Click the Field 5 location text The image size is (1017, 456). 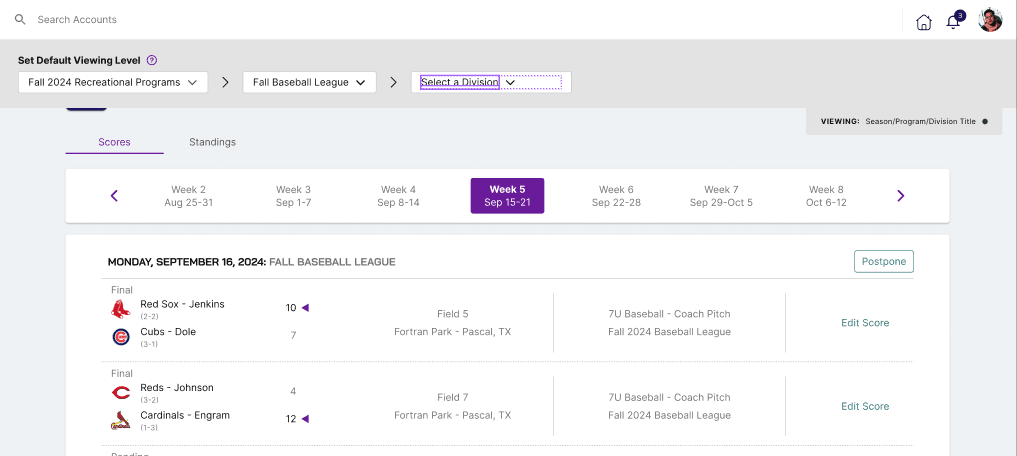point(453,314)
